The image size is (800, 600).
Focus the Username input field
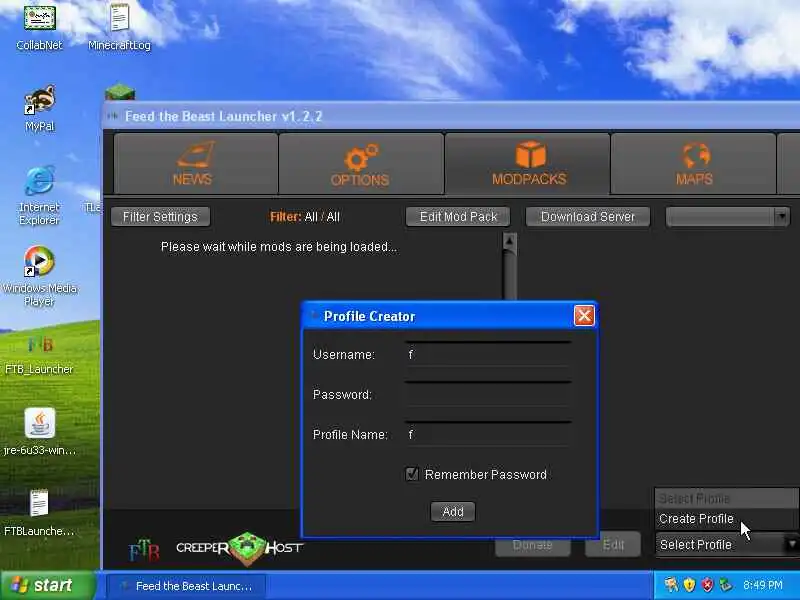pyautogui.click(x=488, y=355)
